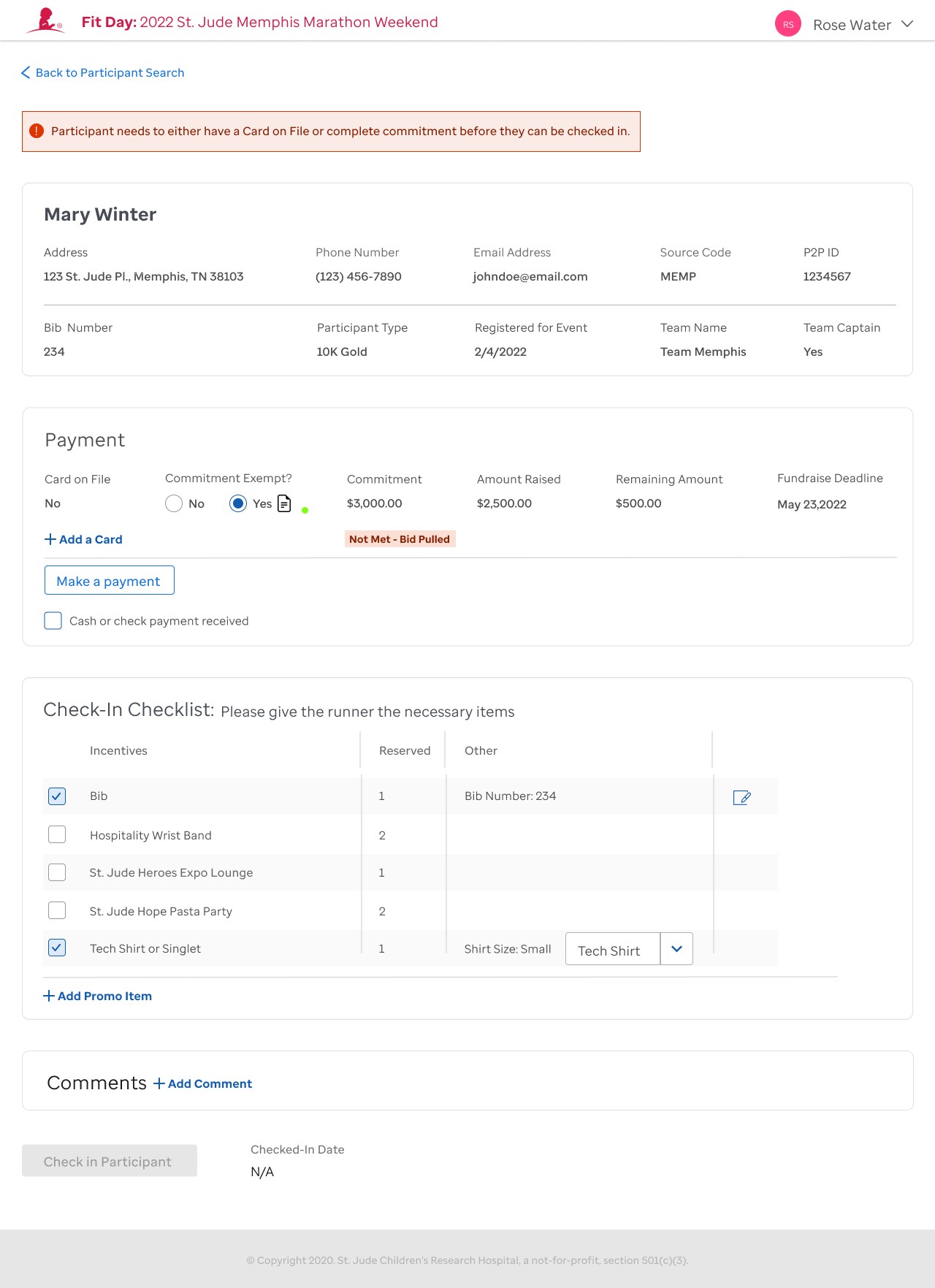The image size is (935, 1288).
Task: Click the Other column header
Action: [481, 750]
